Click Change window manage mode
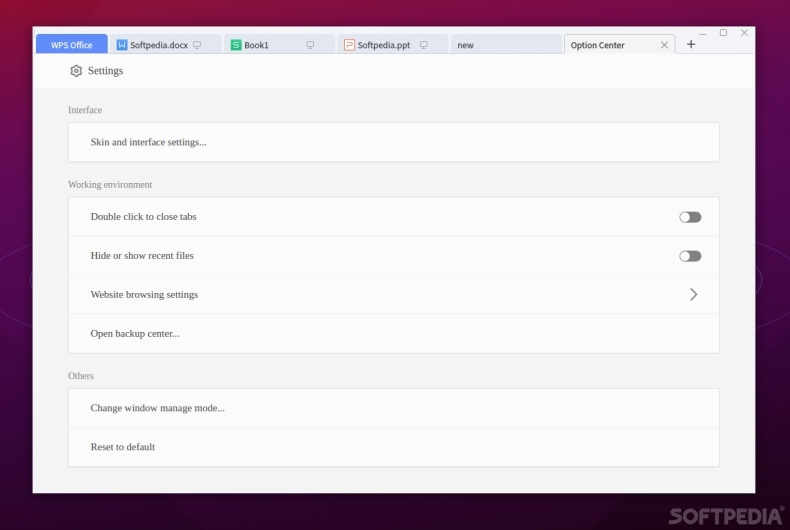 click(157, 408)
